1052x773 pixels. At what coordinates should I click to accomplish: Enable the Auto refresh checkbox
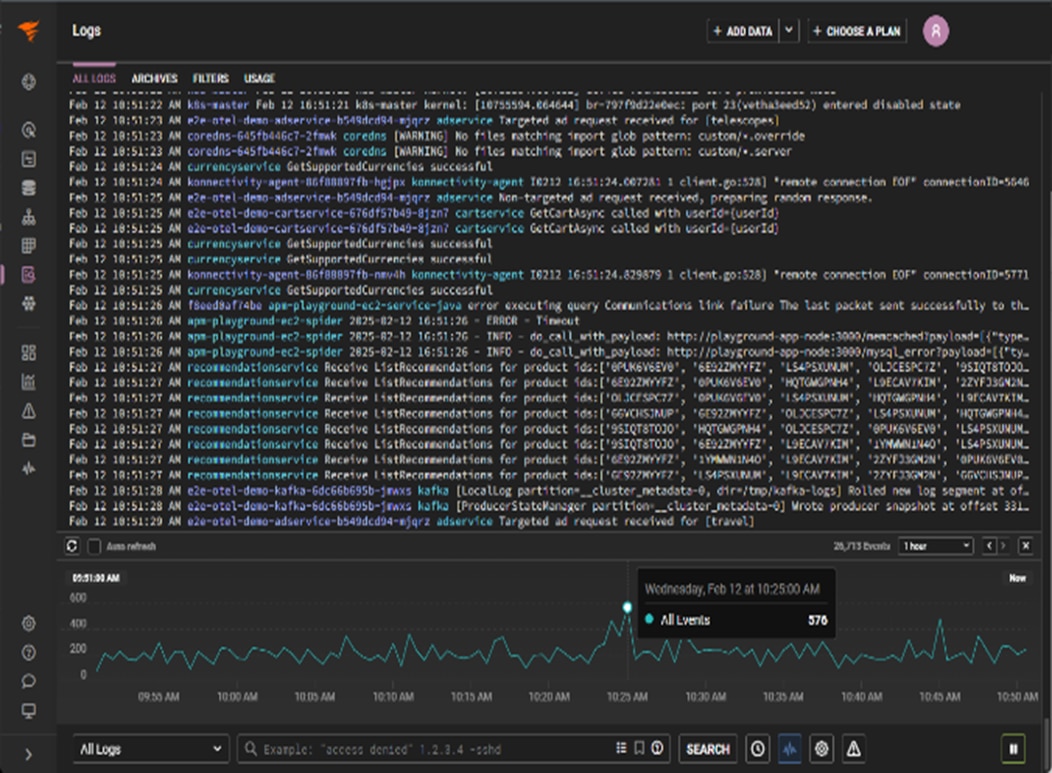94,546
